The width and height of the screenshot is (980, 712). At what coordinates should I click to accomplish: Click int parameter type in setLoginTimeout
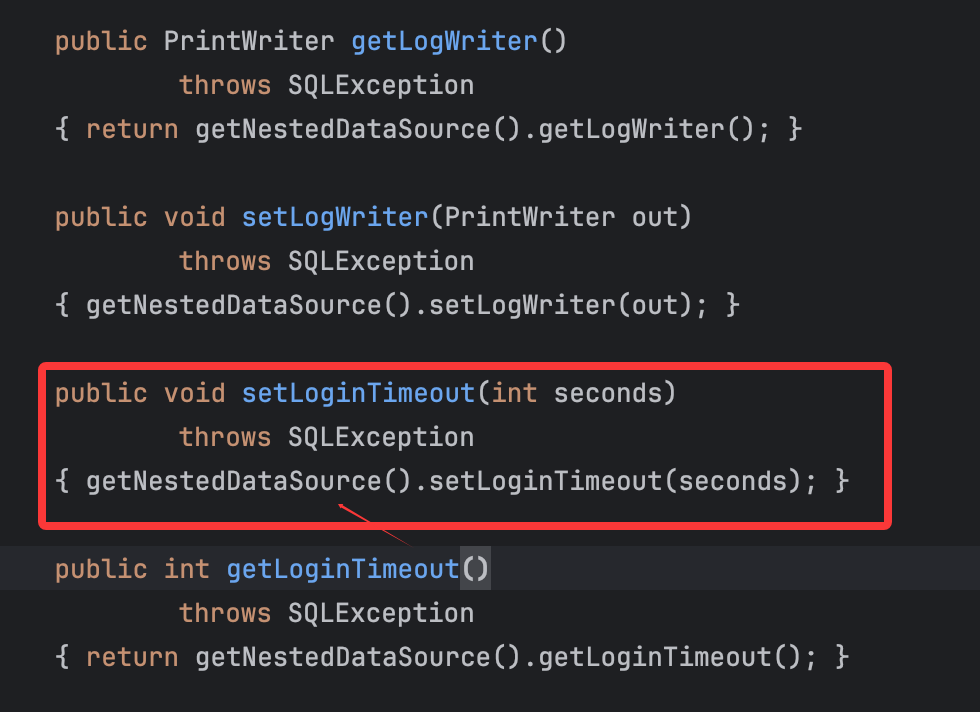[514, 394]
